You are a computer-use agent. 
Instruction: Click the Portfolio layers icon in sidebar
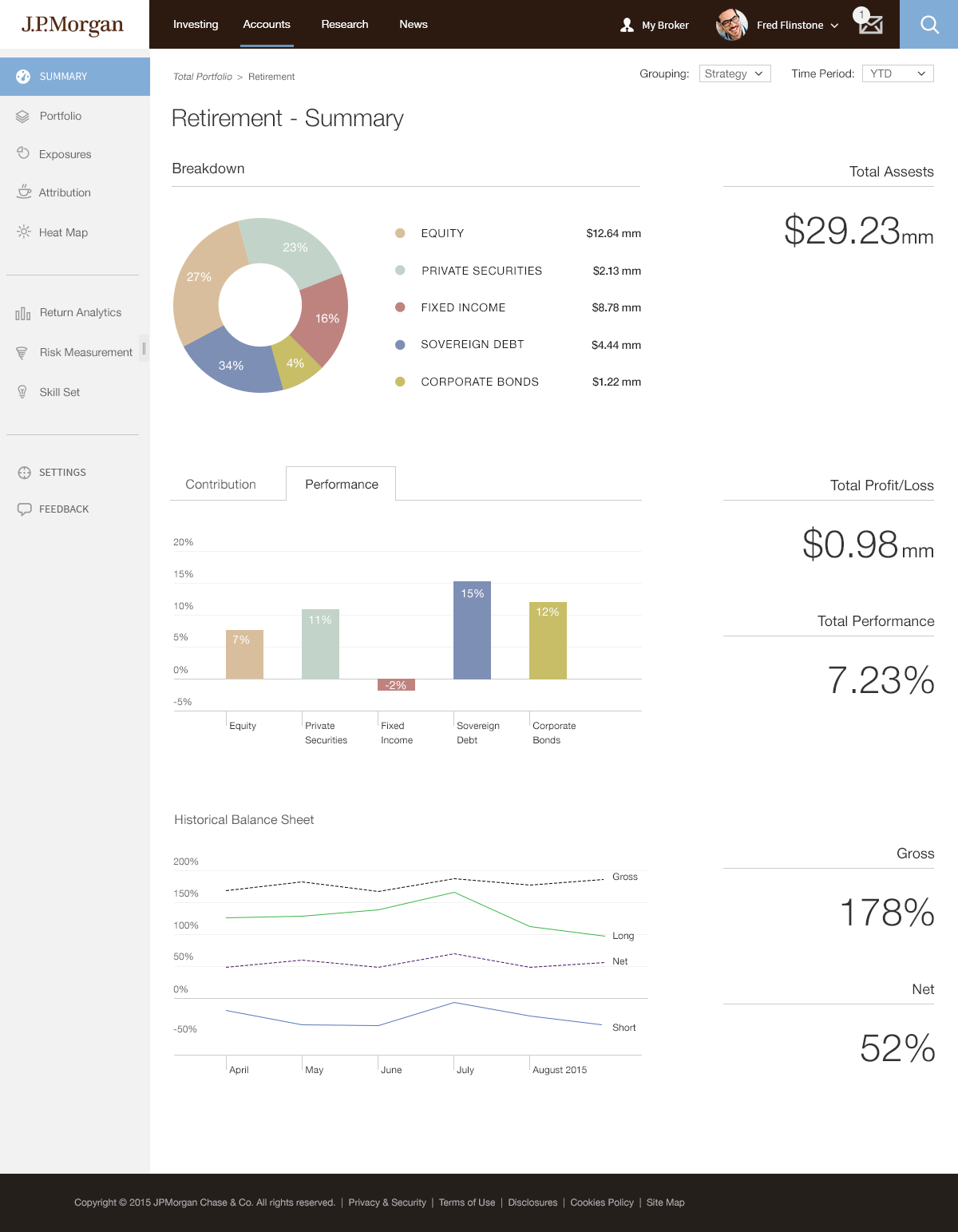[22, 117]
